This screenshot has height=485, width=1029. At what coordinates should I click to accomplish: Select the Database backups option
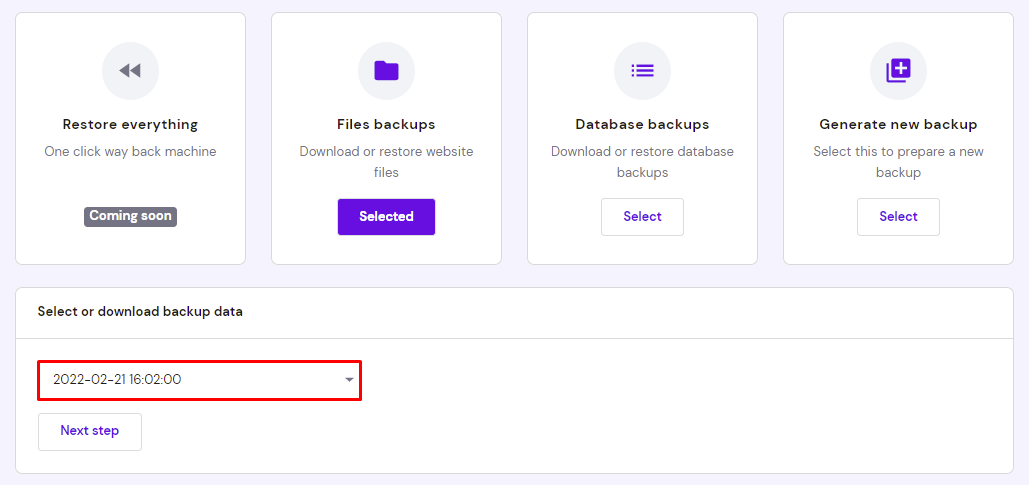pos(642,217)
